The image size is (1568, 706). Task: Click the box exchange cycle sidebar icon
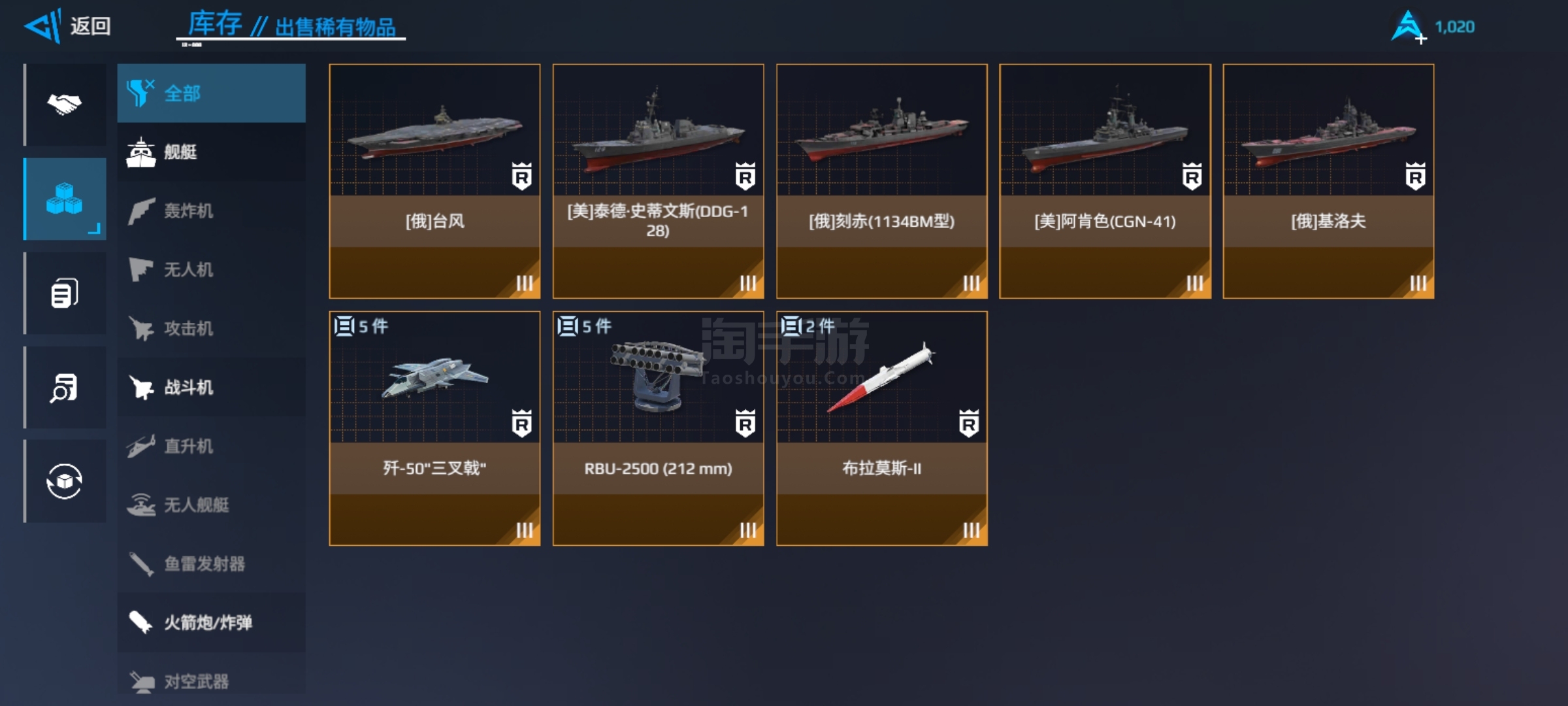coord(65,481)
